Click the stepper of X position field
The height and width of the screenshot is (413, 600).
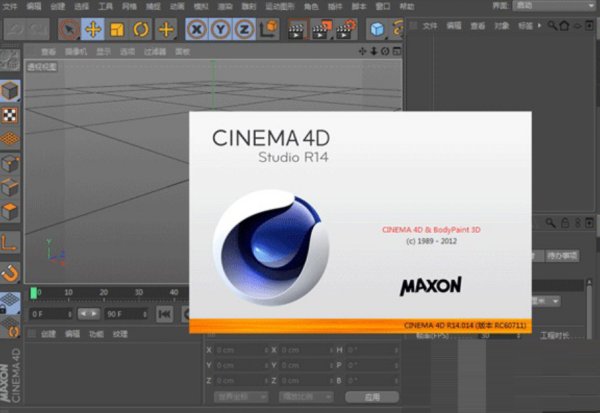click(266, 350)
